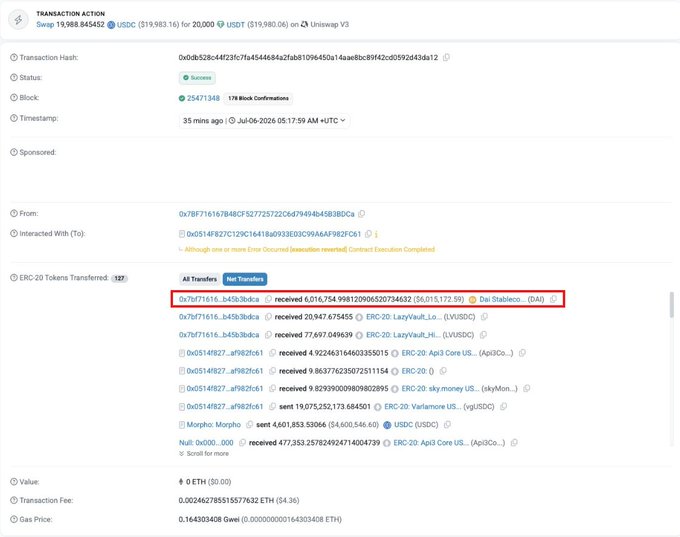Switch to All Transfers tab
Viewport: 680px width, 537px height.
[199, 279]
